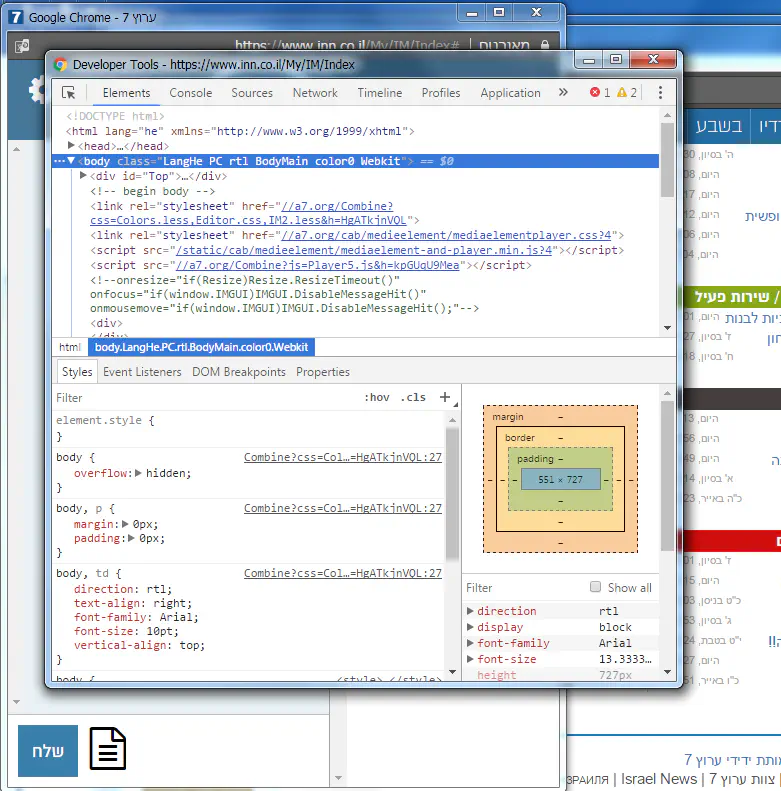
Task: Click the 551 × 727 content box
Action: [560, 480]
